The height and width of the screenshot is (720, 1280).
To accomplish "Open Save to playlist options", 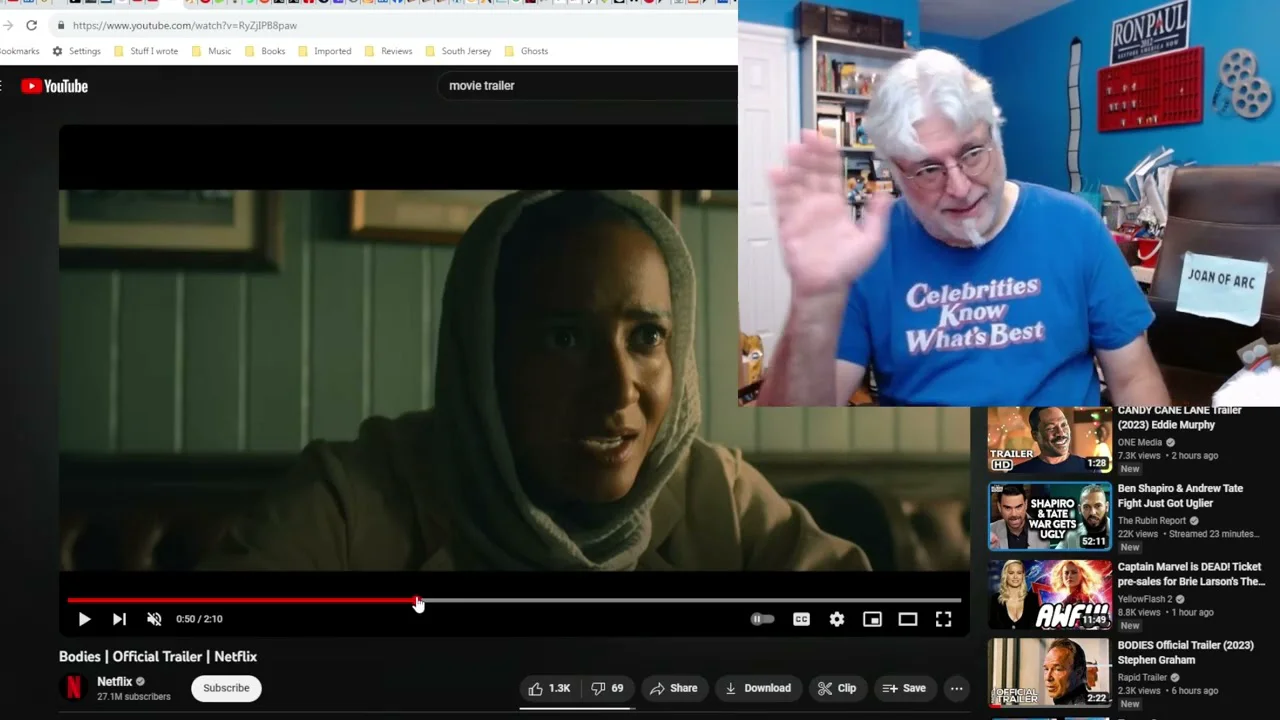I will [x=903, y=688].
